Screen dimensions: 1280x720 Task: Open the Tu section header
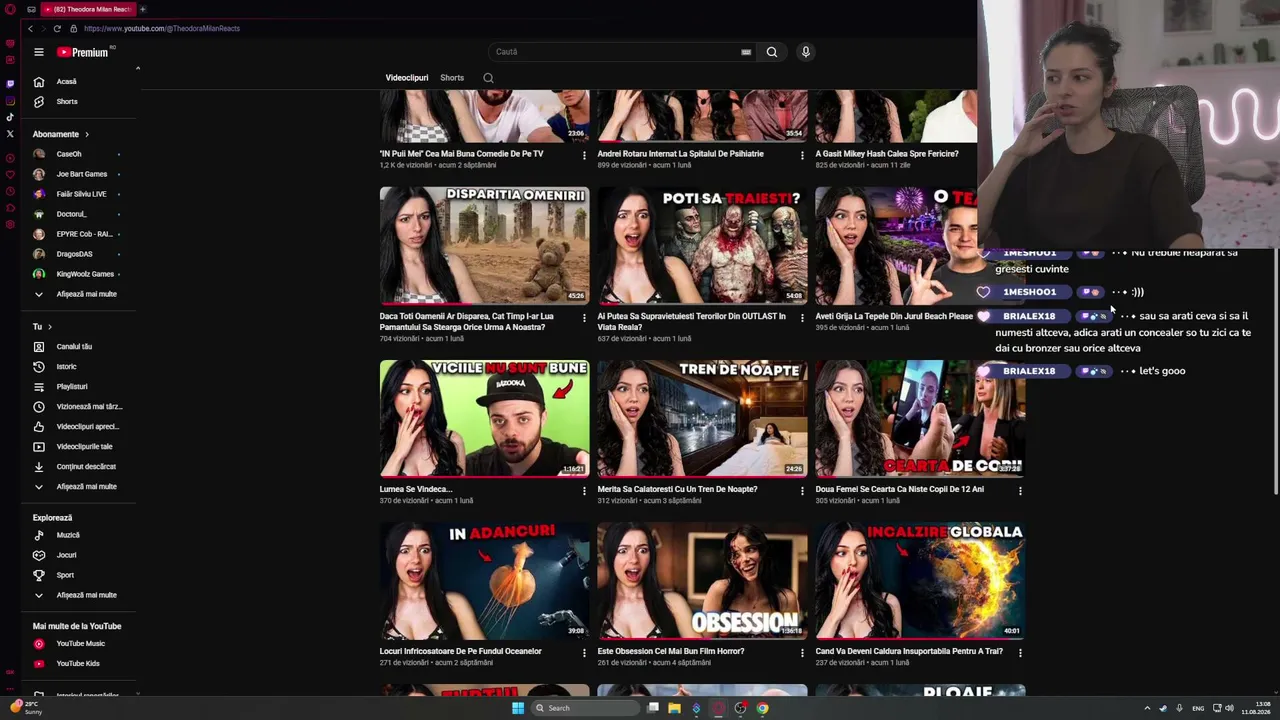click(42, 326)
